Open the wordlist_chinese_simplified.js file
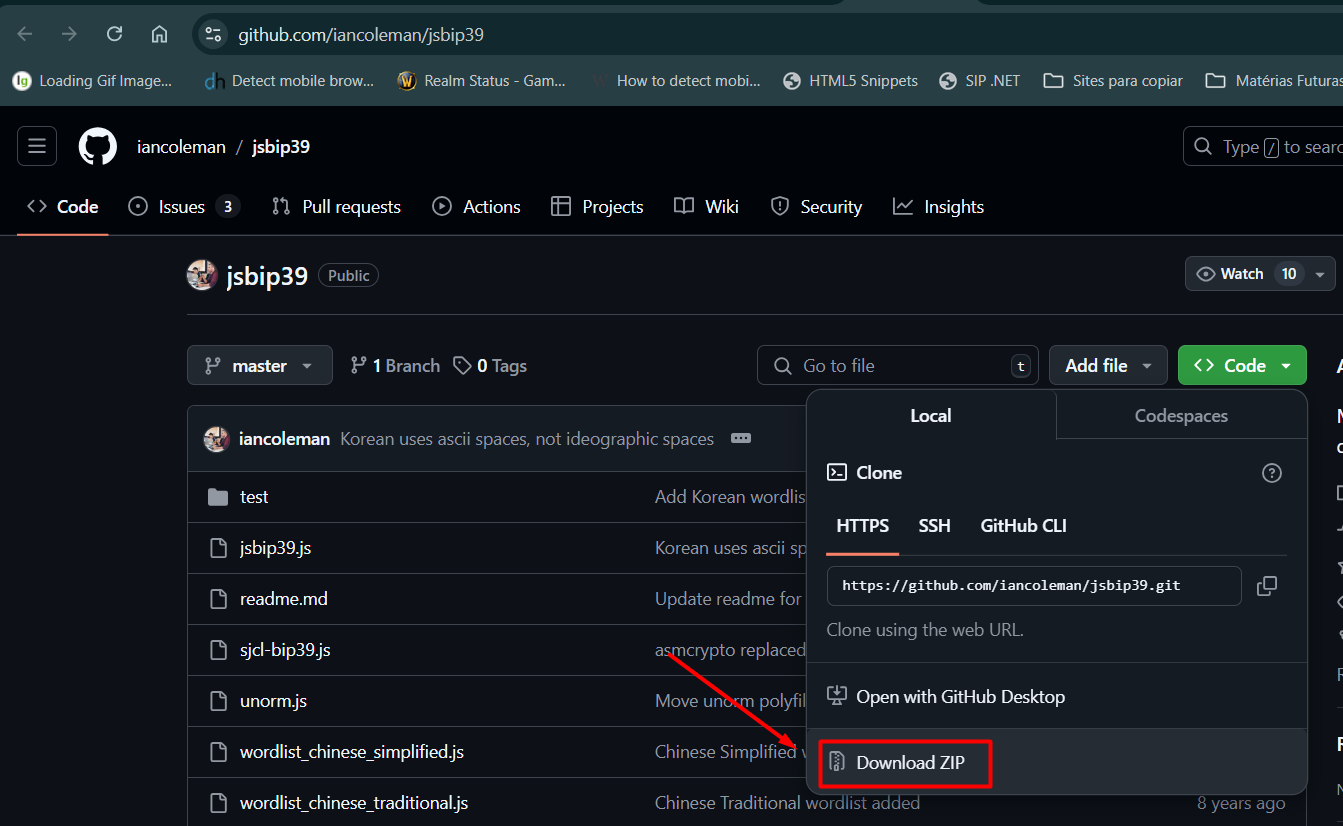This screenshot has width=1343, height=826. 352,752
